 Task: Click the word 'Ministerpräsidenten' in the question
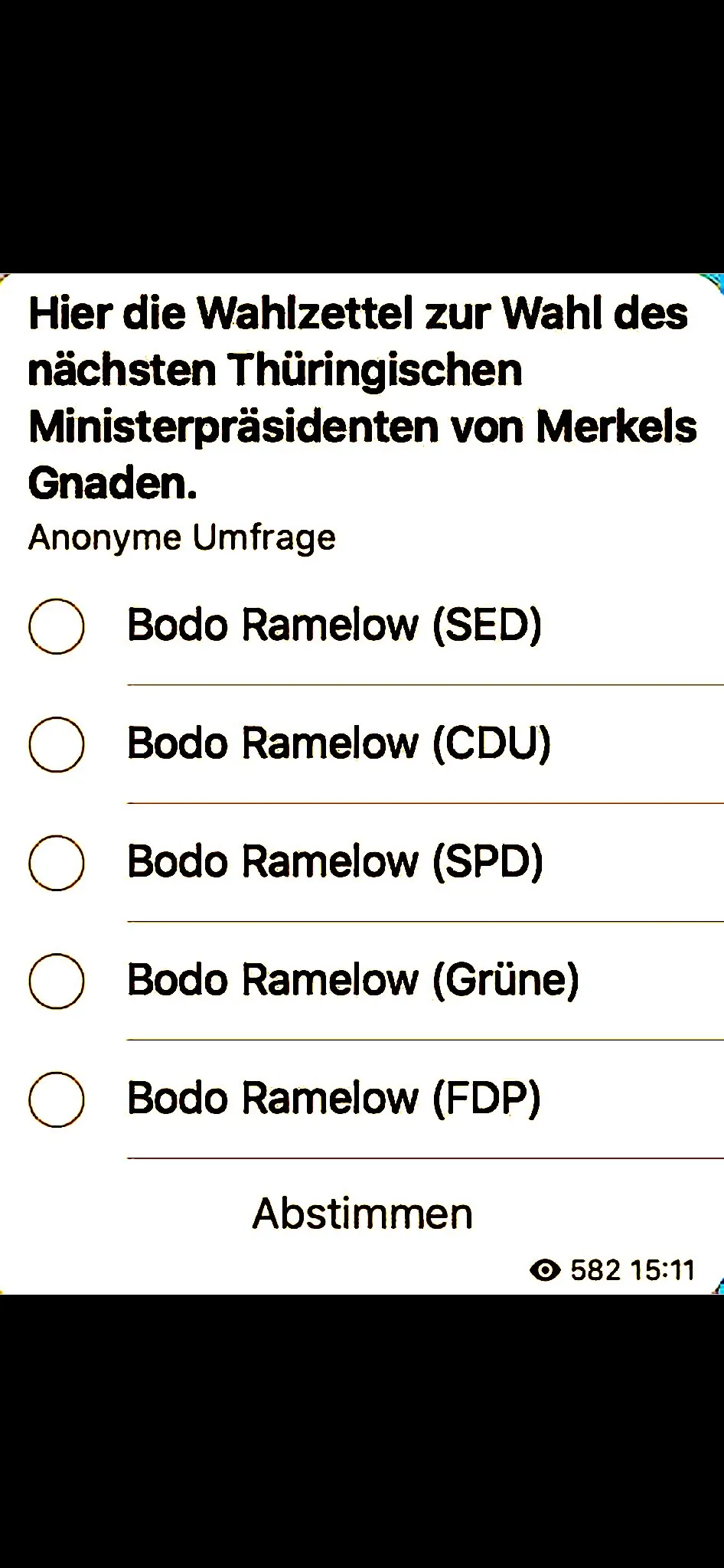pos(234,427)
